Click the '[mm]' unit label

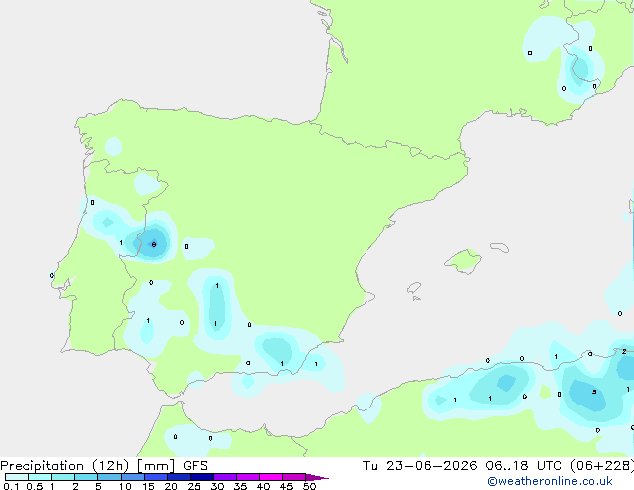coord(156,466)
